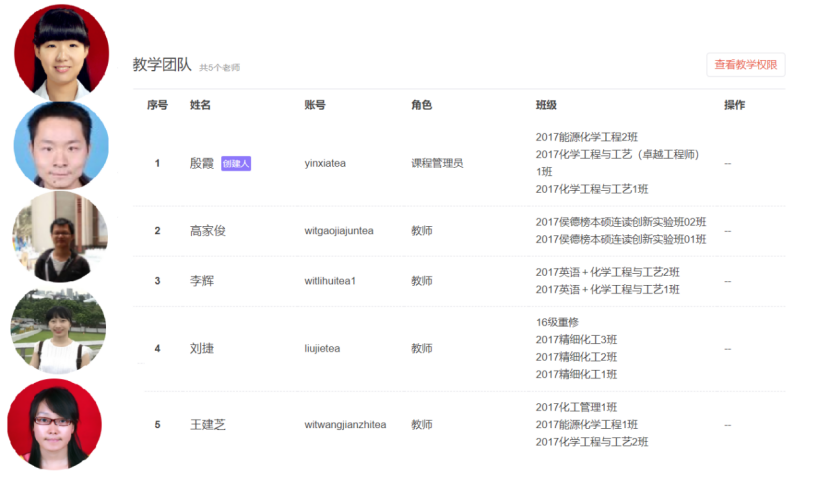Screen dimensions: 831x501
Task: Click the avatar photo with blue background
Action: pos(61,145)
